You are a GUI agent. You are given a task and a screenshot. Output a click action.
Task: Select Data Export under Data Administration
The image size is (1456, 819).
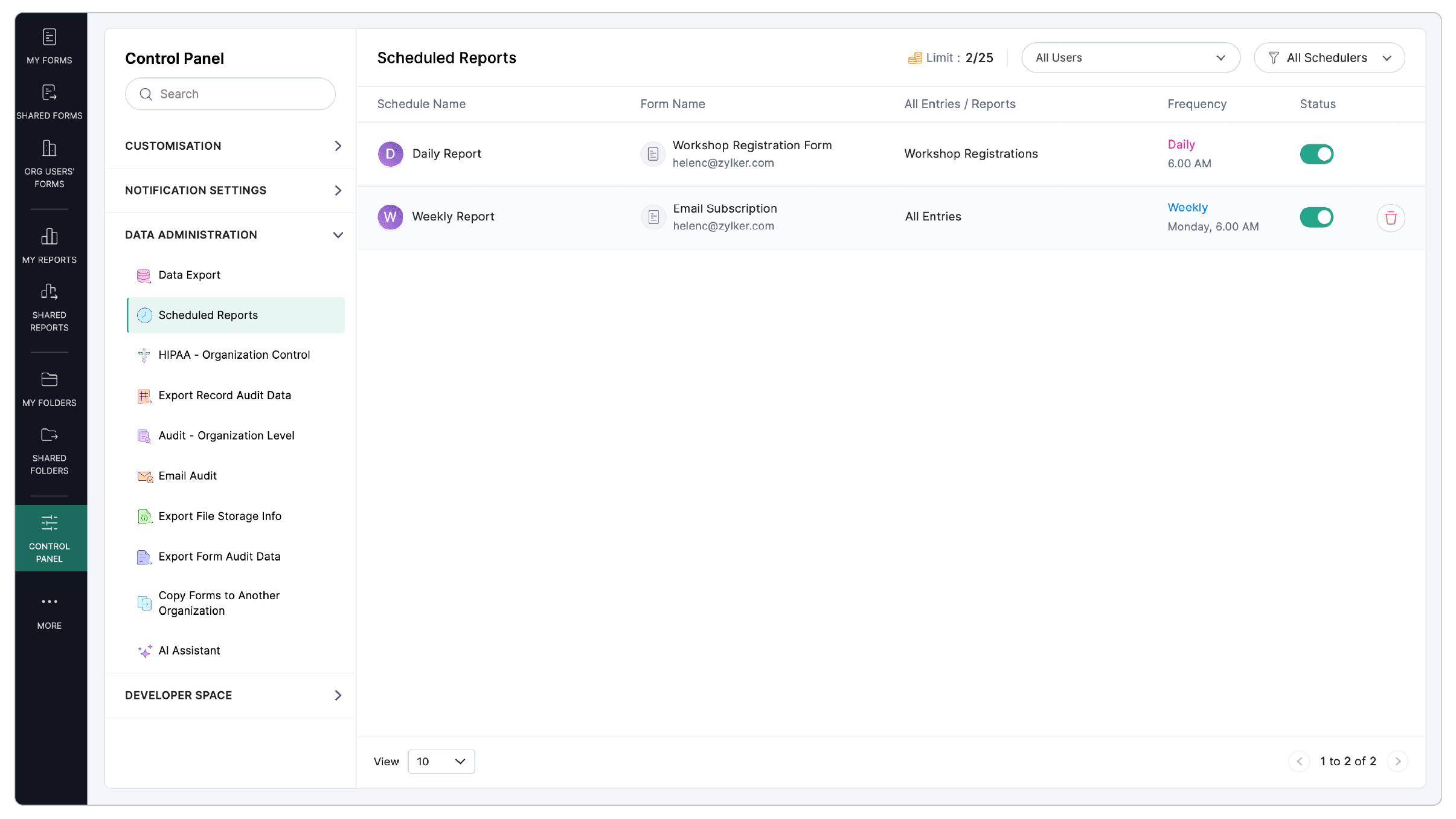pyautogui.click(x=189, y=275)
